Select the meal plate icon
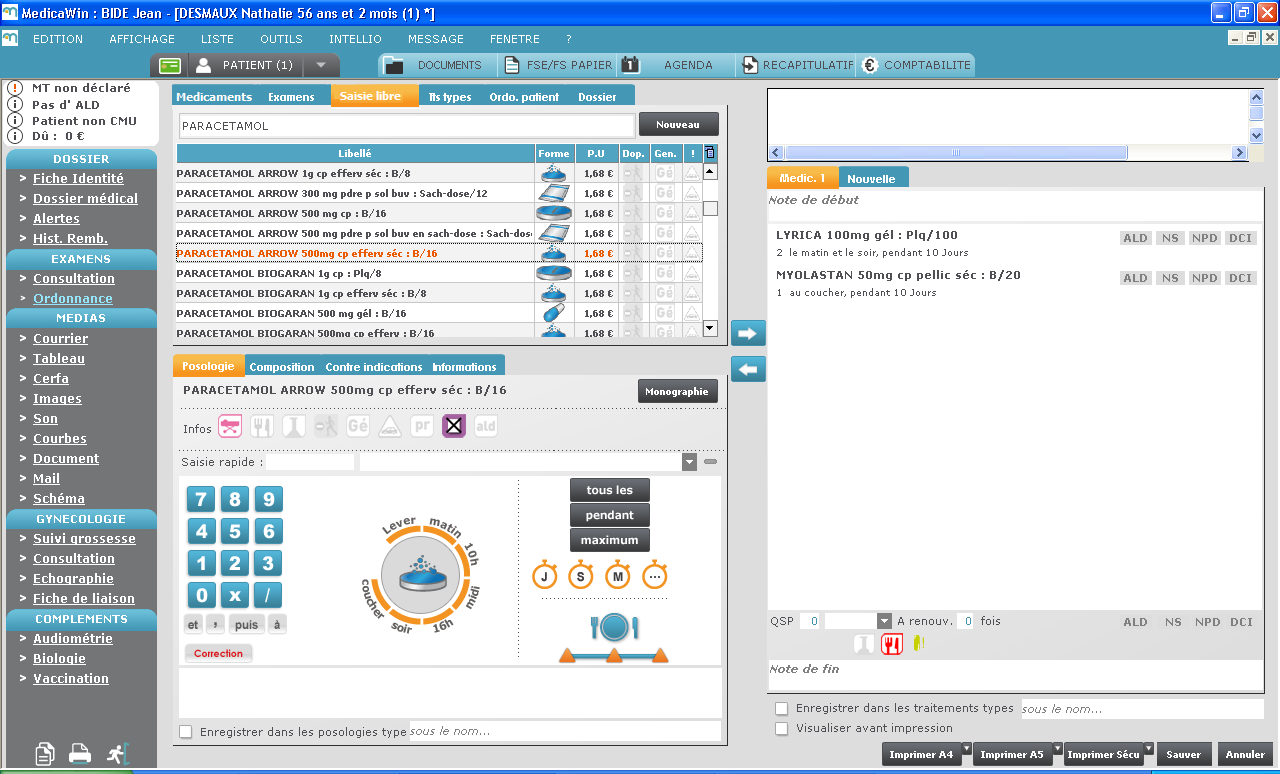The image size is (1280, 774). 614,627
